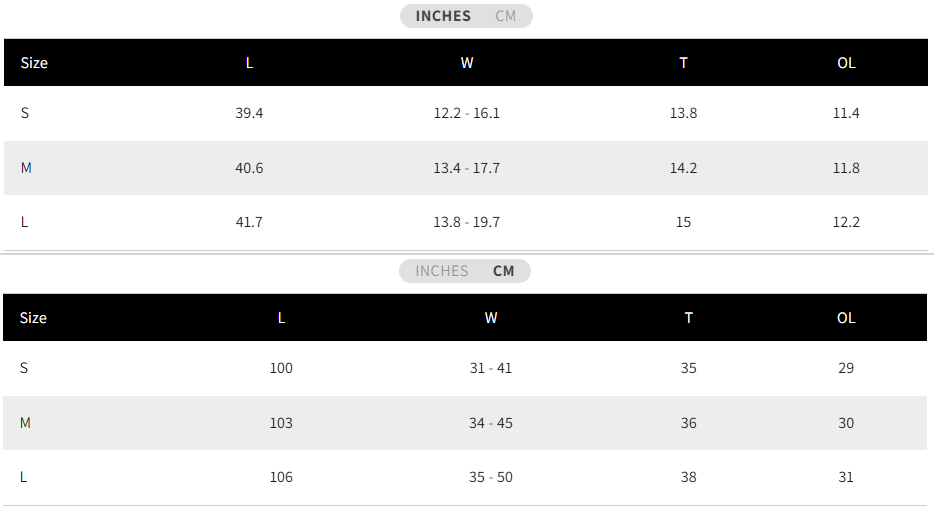Select the M row showing 103 length
934x510 pixels.
[465, 423]
